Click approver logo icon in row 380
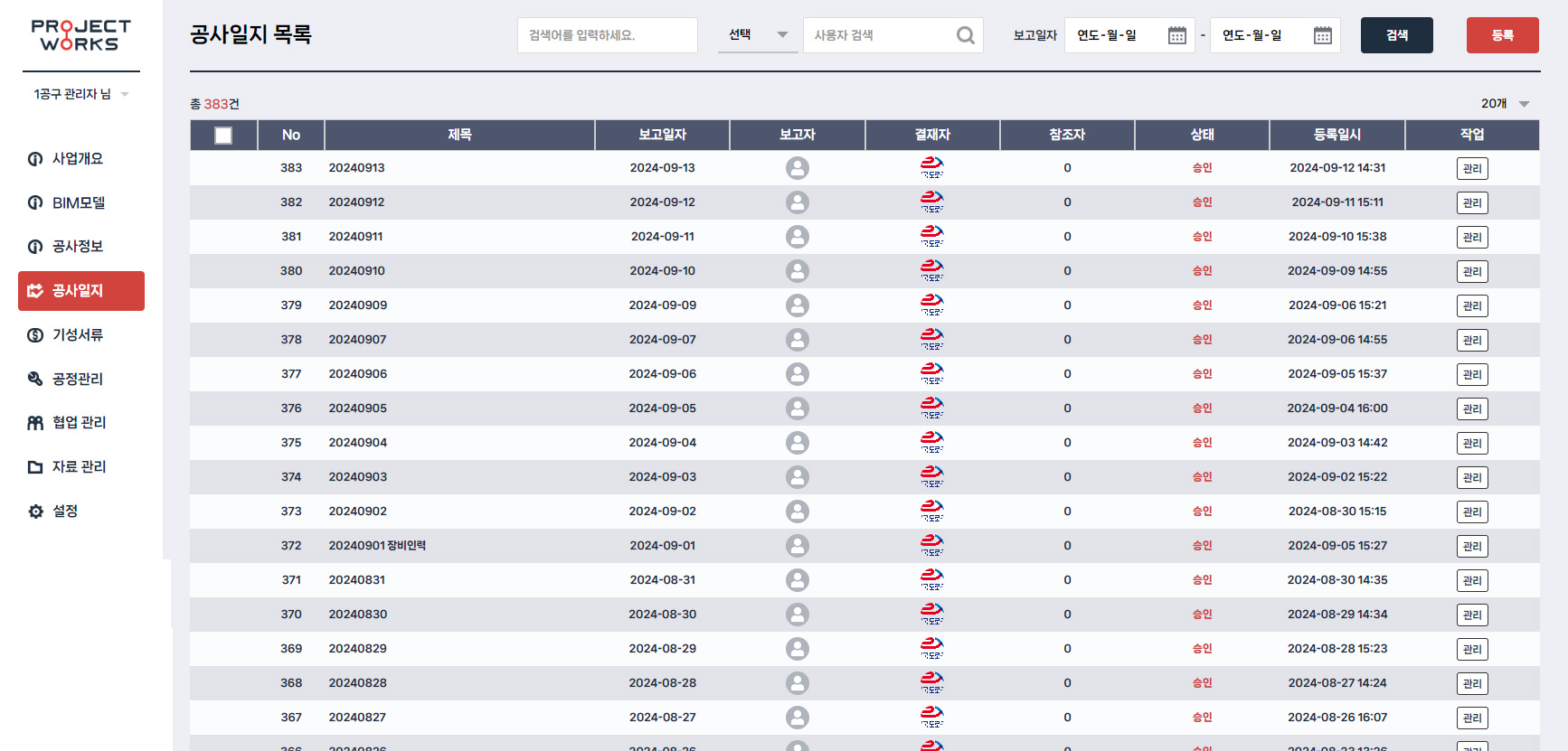This screenshot has height=751, width=1568. [931, 270]
